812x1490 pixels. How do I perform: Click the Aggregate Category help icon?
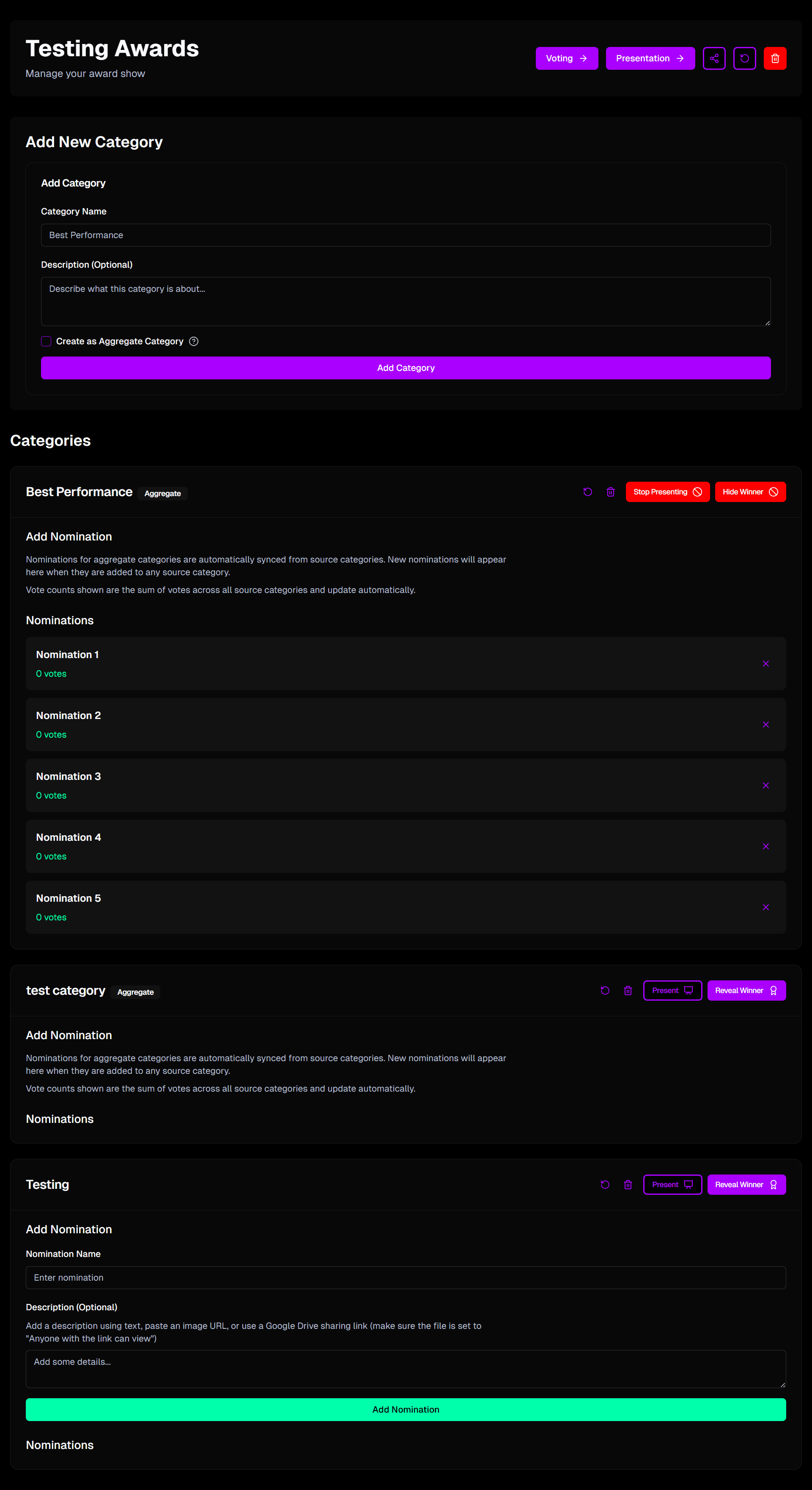click(x=194, y=341)
